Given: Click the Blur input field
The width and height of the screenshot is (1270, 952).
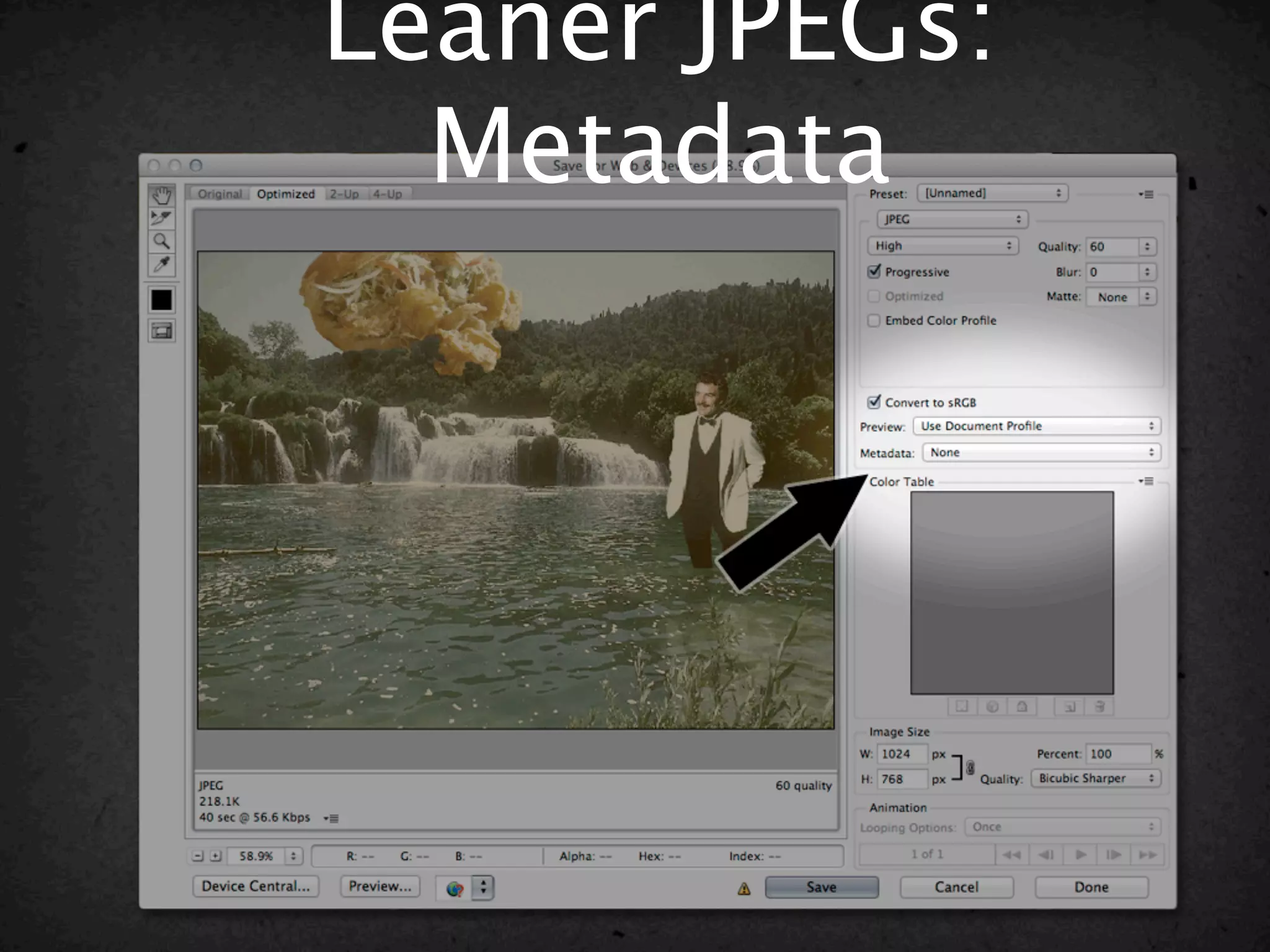Looking at the screenshot, I should click(x=1112, y=272).
